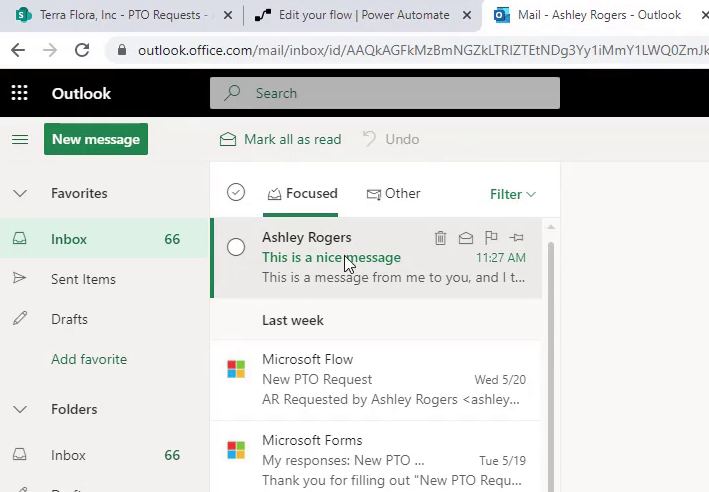Close the Terra Flora PTO Requests tab

point(228,15)
